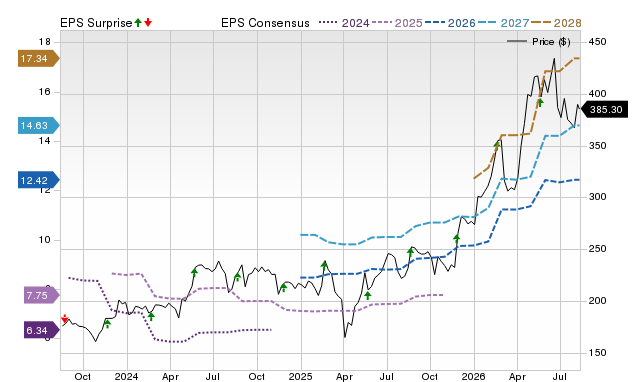Click the 2025 label on the time axis
640x382 pixels.
pyautogui.click(x=301, y=376)
